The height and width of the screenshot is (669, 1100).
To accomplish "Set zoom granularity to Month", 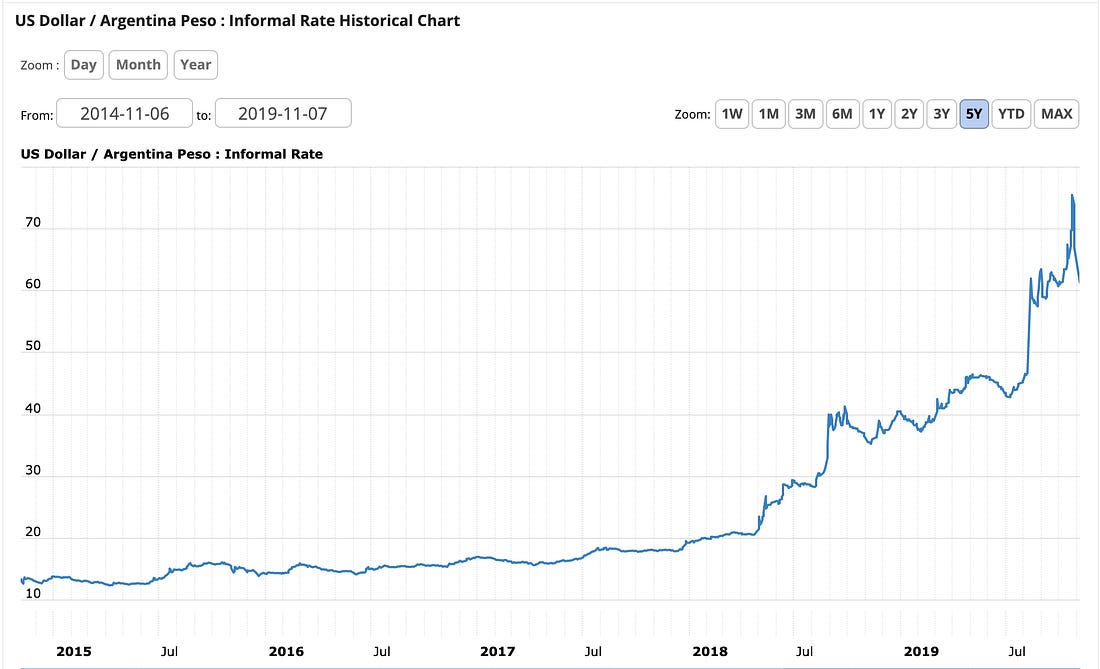I will [x=138, y=65].
